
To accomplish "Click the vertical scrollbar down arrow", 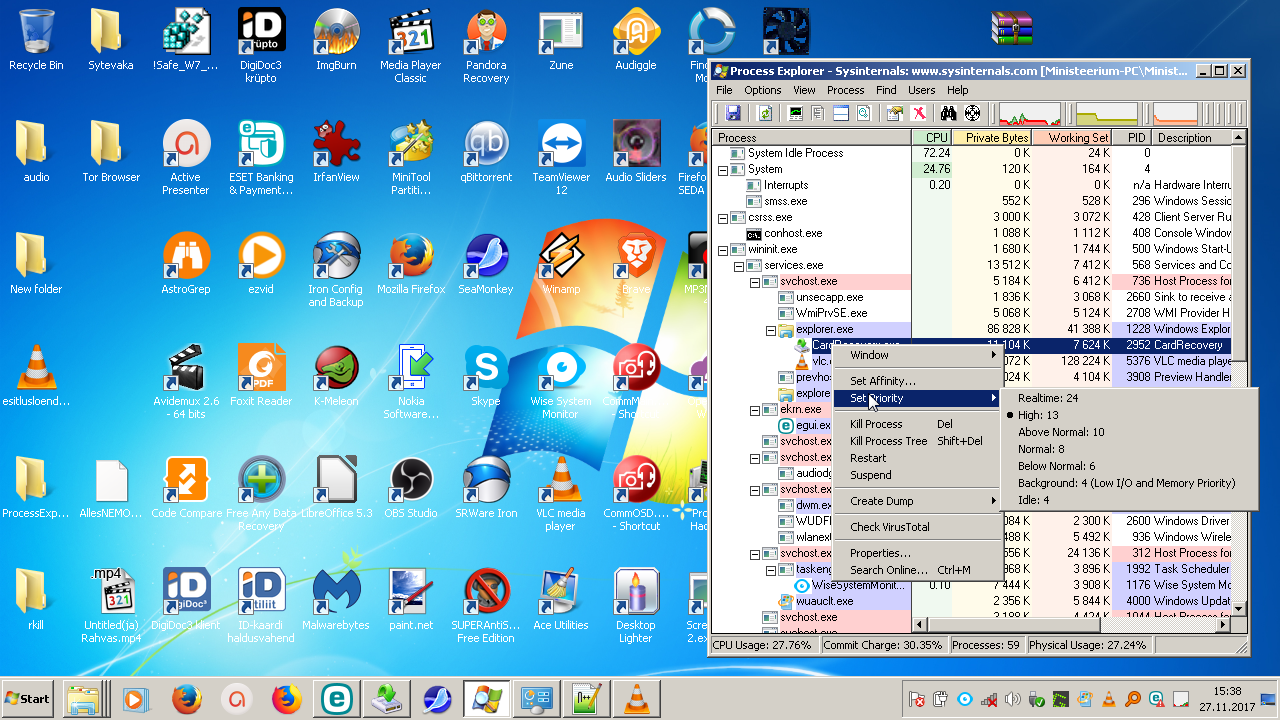I will click(x=1239, y=608).
